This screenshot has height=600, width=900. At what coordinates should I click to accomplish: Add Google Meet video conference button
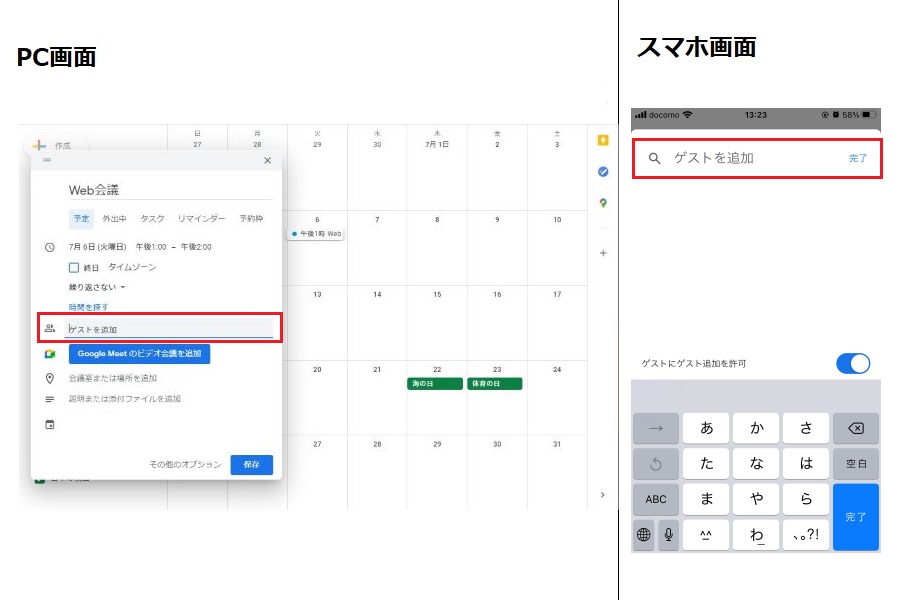pyautogui.click(x=139, y=354)
